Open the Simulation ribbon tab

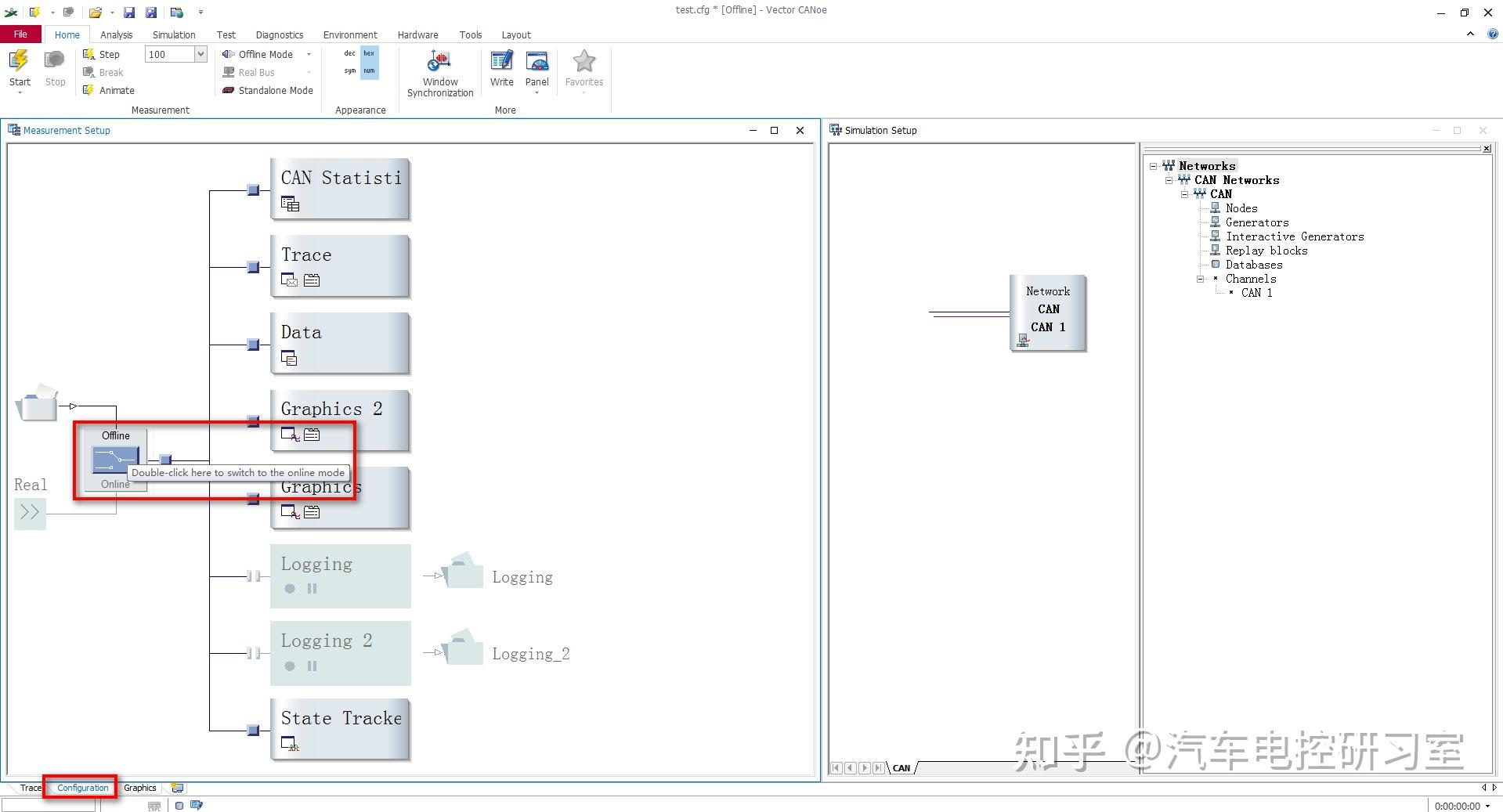174,34
